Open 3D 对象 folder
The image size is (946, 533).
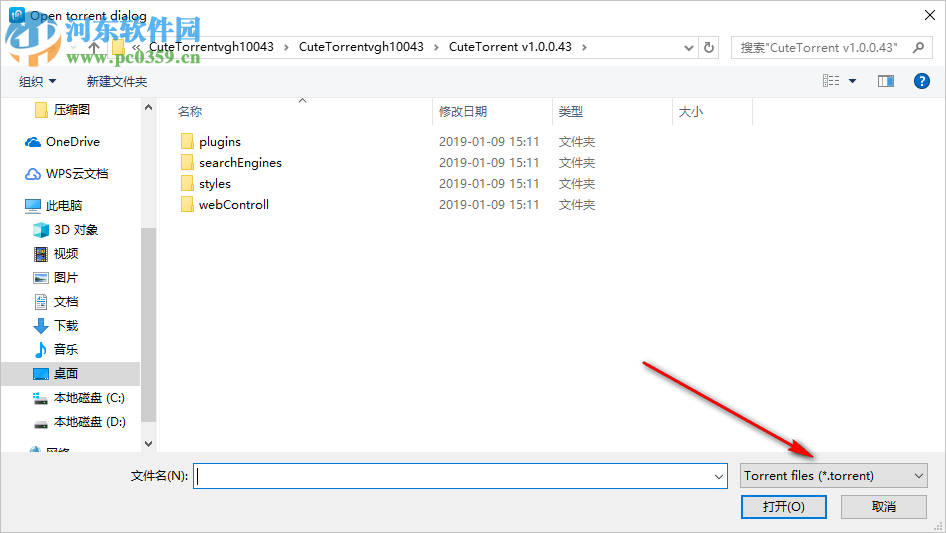point(76,230)
